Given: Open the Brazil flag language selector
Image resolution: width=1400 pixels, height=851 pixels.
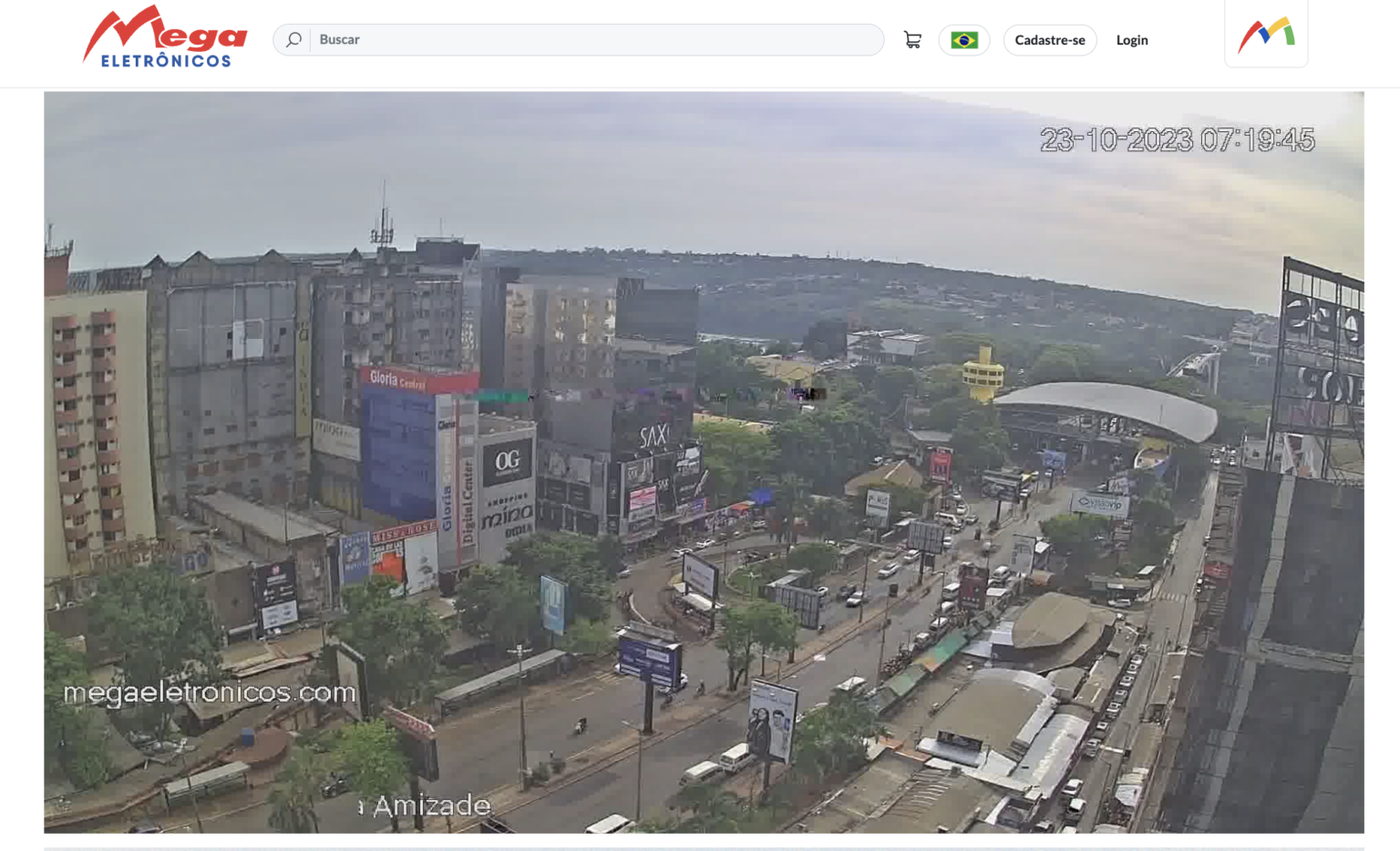Looking at the screenshot, I should [x=963, y=40].
